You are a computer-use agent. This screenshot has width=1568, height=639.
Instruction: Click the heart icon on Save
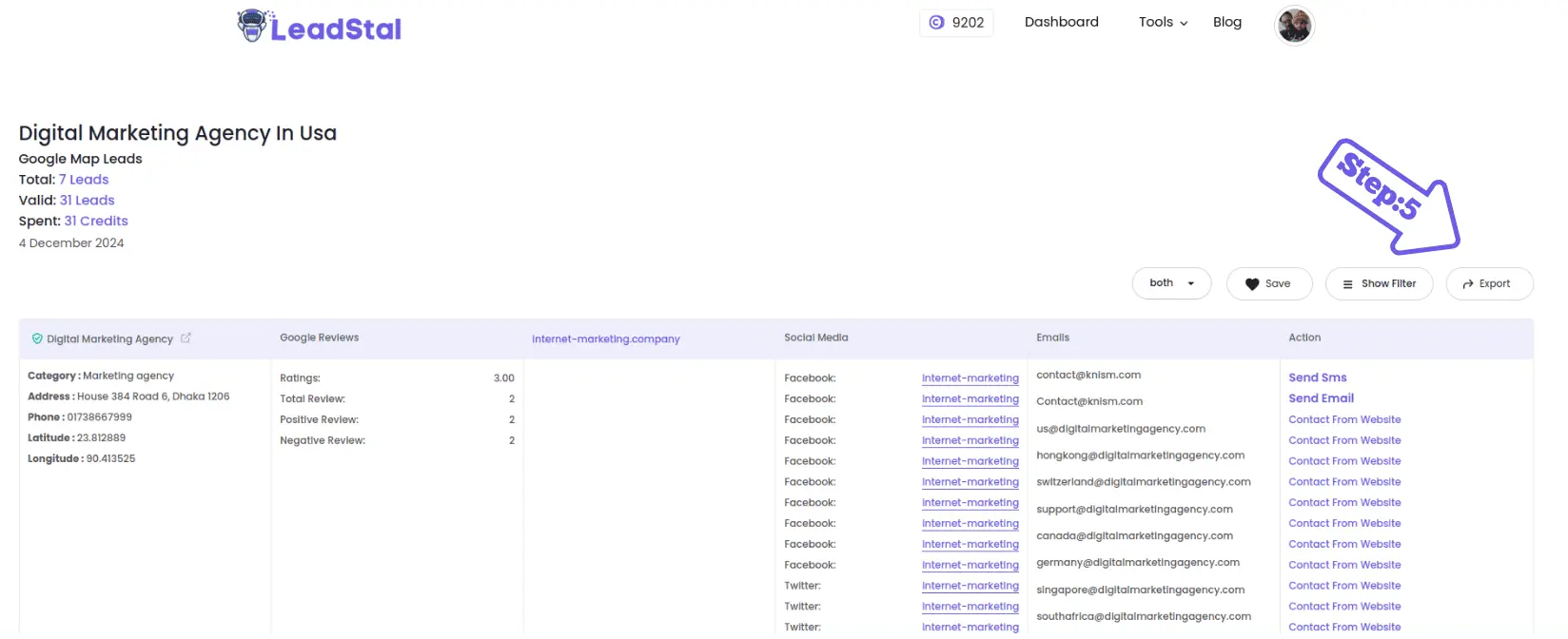[1252, 284]
